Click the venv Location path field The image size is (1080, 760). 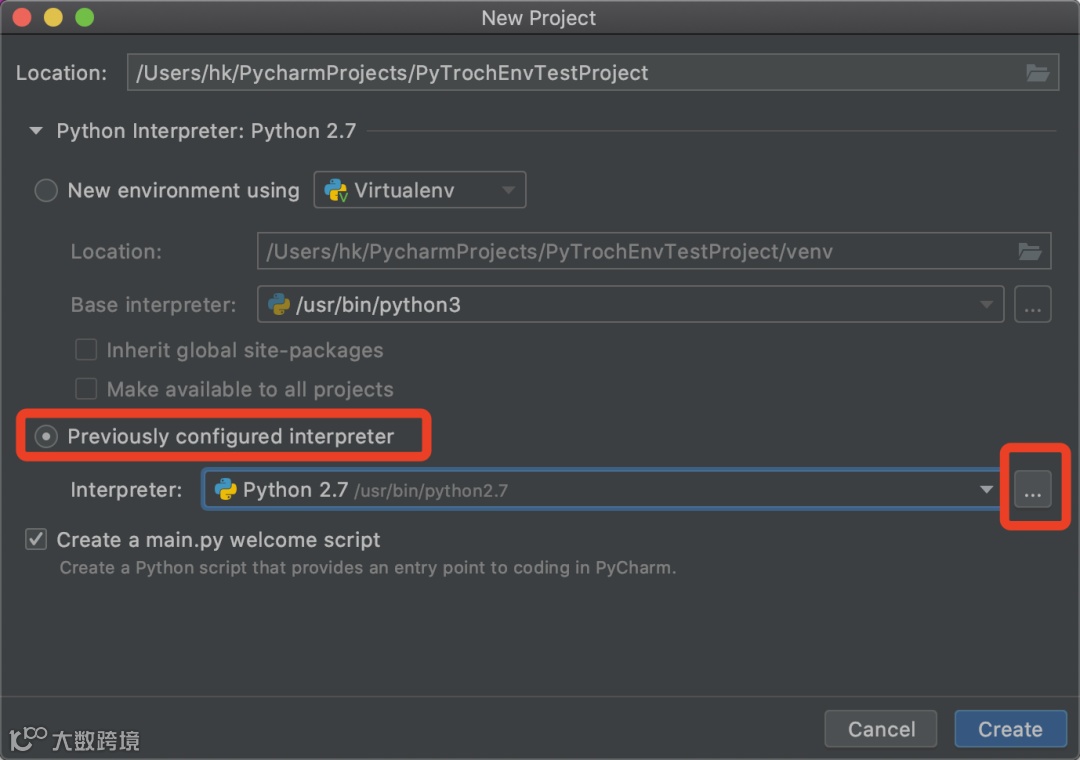pos(654,251)
